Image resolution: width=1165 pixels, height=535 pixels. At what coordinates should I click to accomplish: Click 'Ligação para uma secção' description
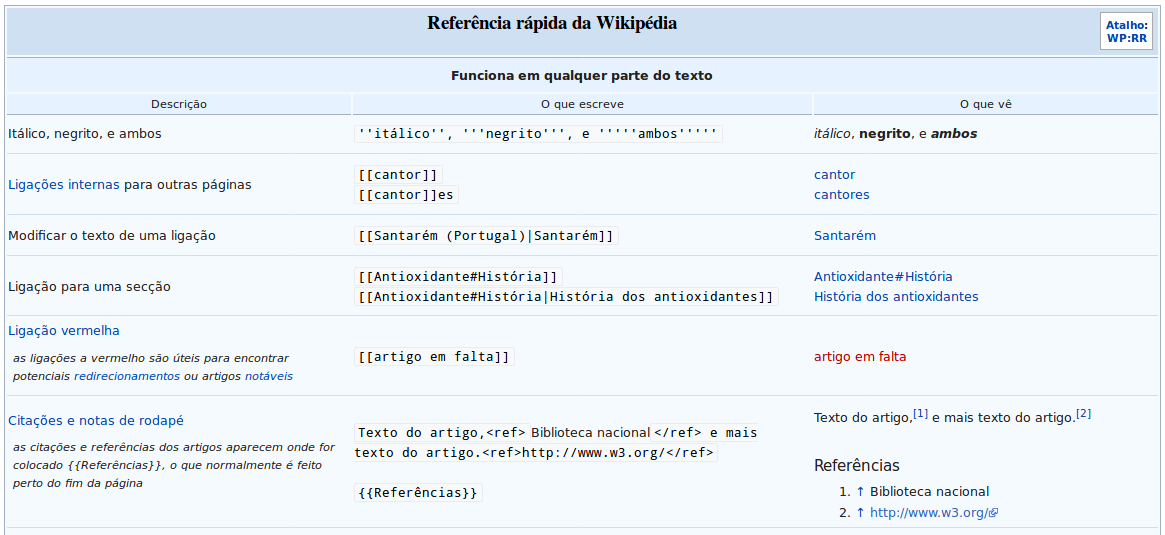[x=90, y=287]
